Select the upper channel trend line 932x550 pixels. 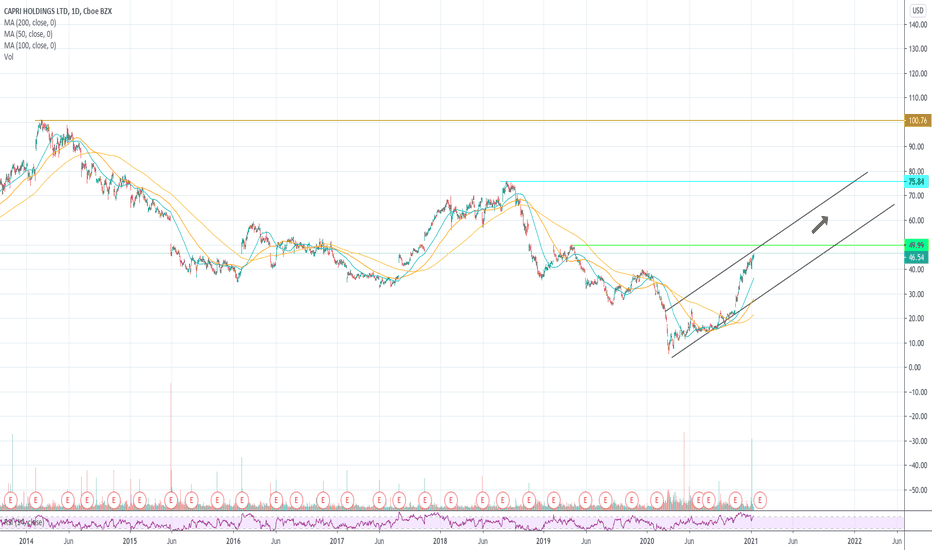click(767, 241)
